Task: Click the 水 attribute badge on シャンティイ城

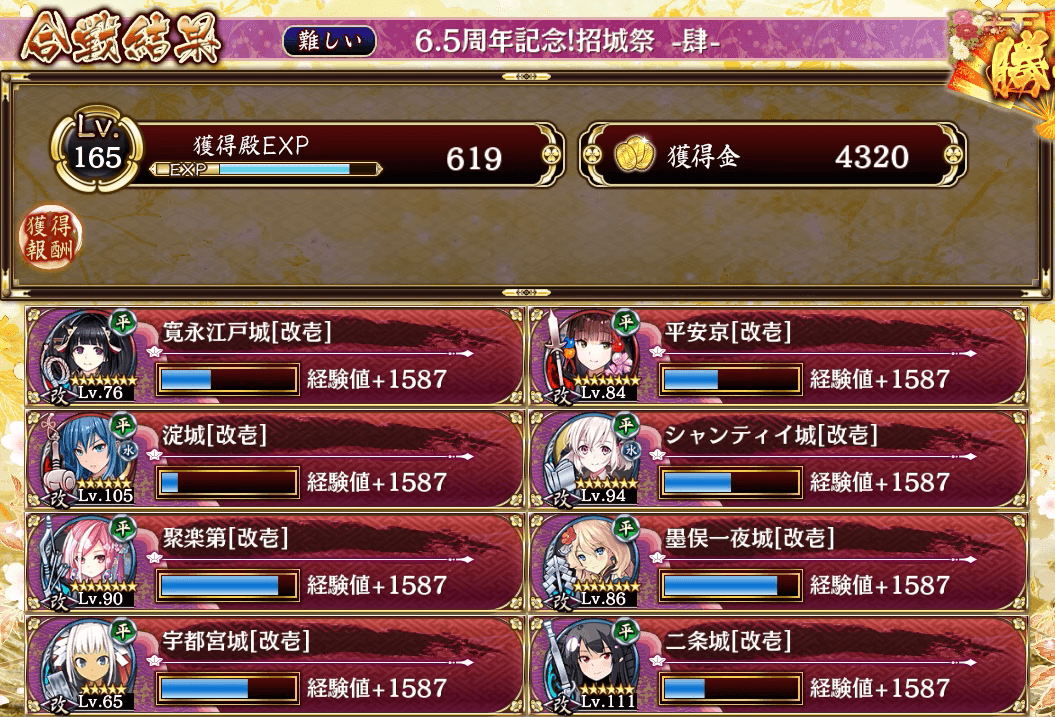Action: [630, 451]
